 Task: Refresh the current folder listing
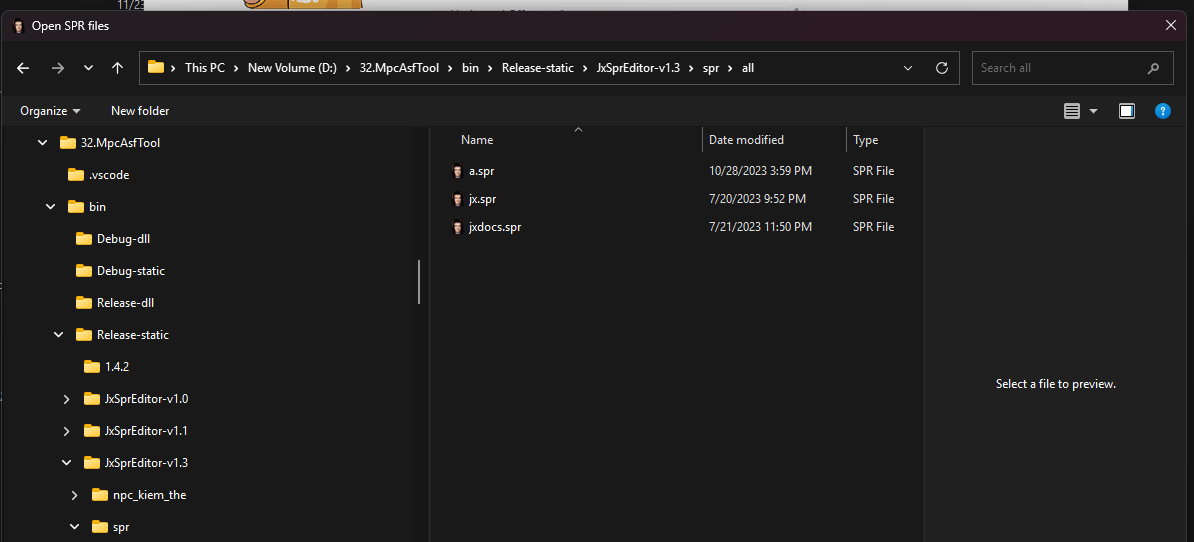[941, 68]
